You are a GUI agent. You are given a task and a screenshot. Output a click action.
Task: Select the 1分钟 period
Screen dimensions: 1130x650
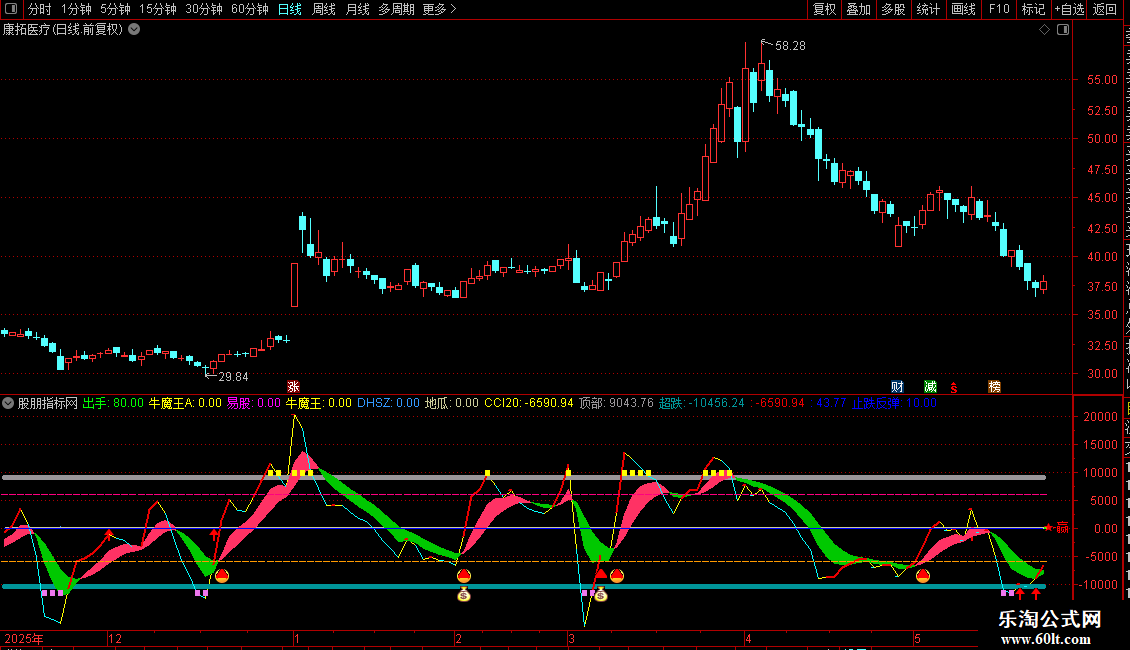76,9
